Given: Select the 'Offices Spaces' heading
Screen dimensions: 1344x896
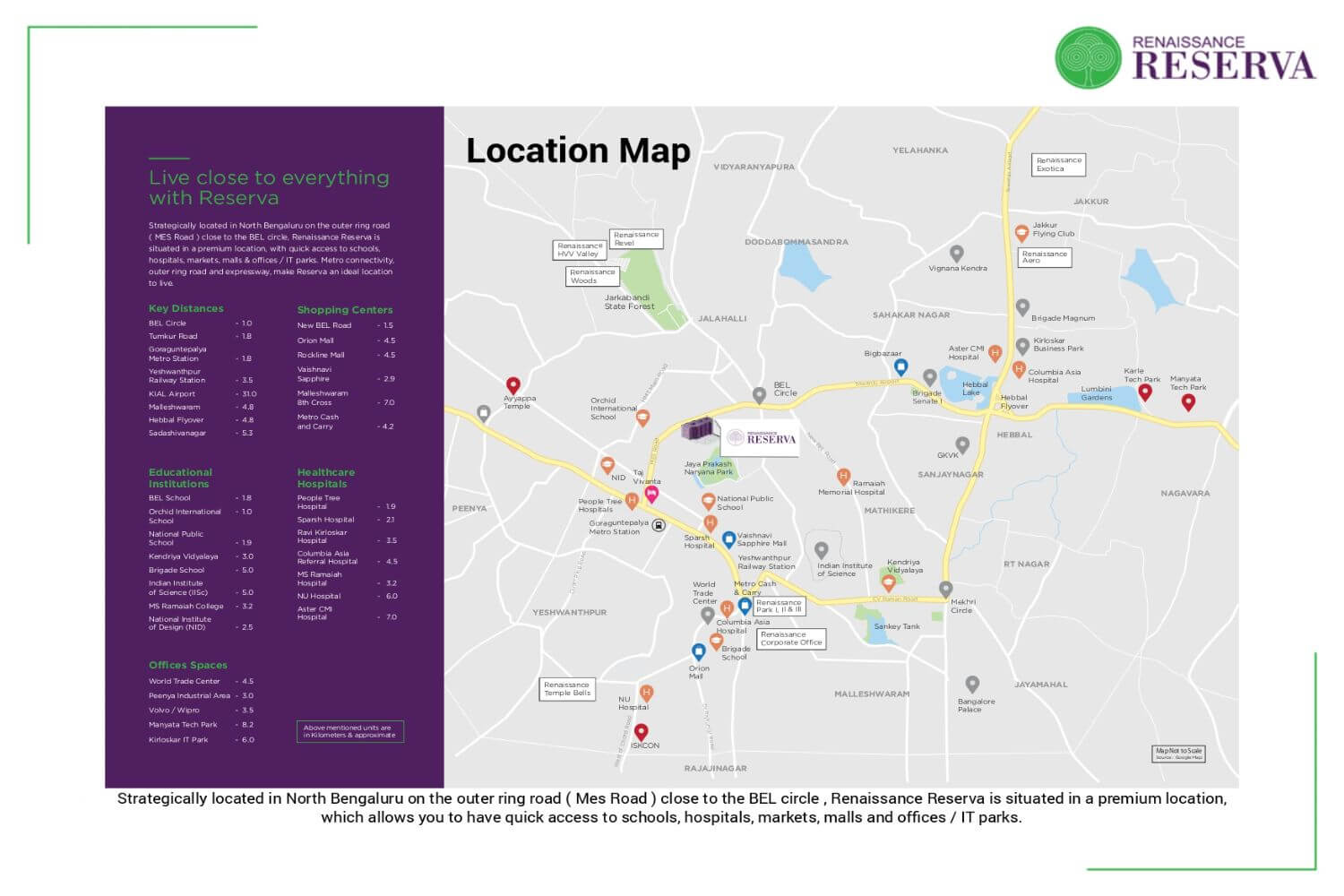Looking at the screenshot, I should point(188,666).
